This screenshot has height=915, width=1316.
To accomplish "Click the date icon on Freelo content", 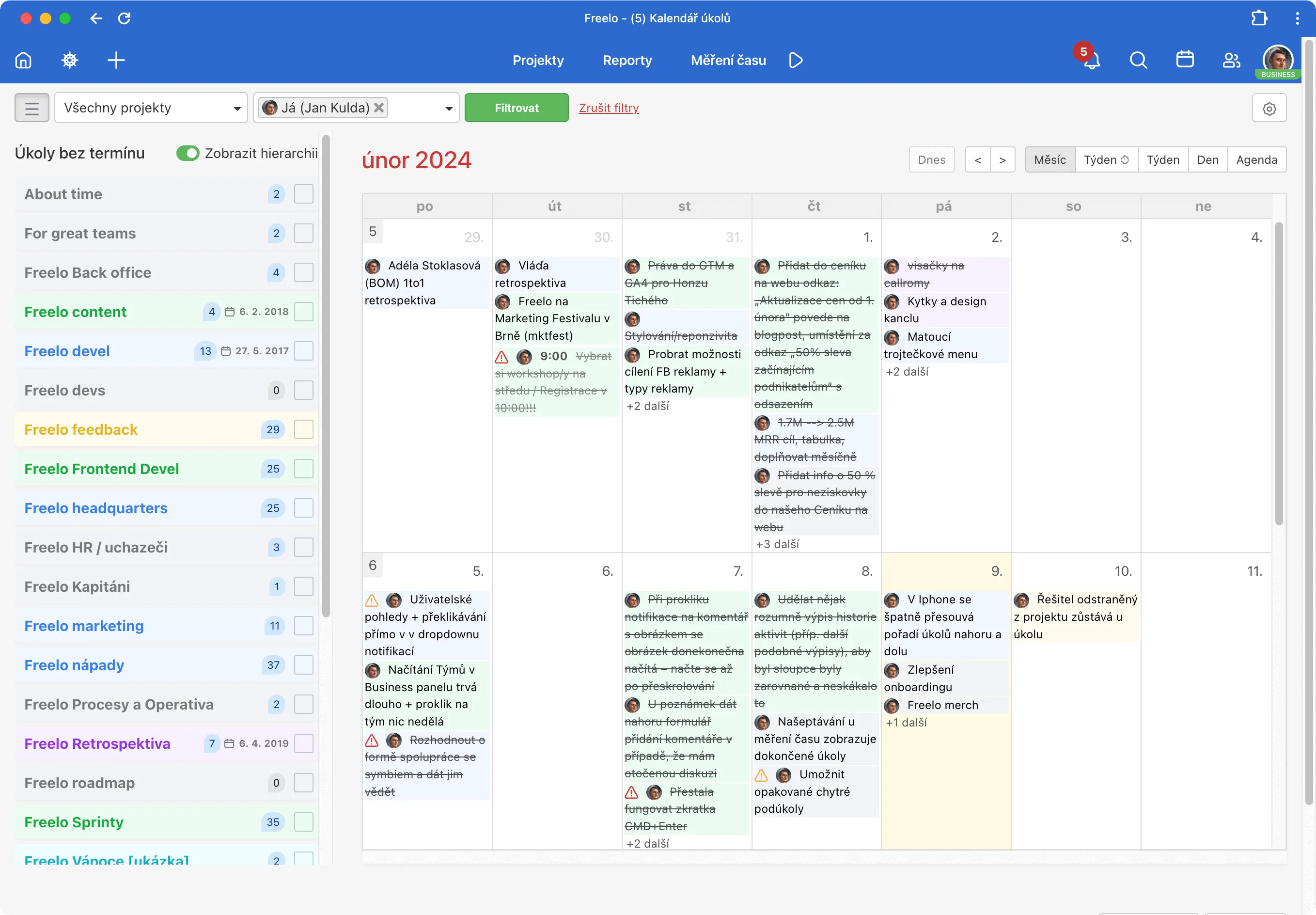I will (229, 312).
